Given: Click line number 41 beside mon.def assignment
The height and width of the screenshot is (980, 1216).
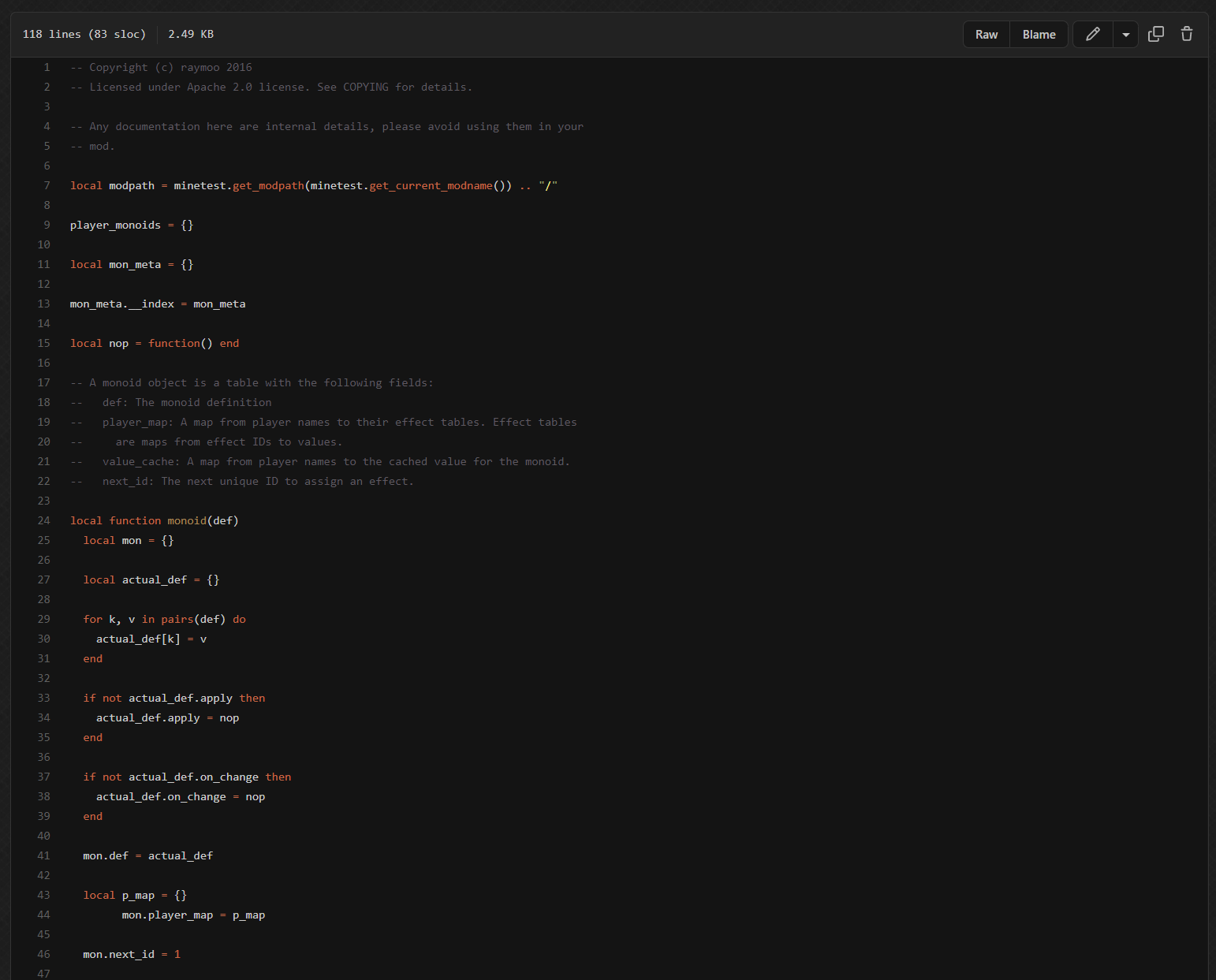Looking at the screenshot, I should (x=43, y=856).
